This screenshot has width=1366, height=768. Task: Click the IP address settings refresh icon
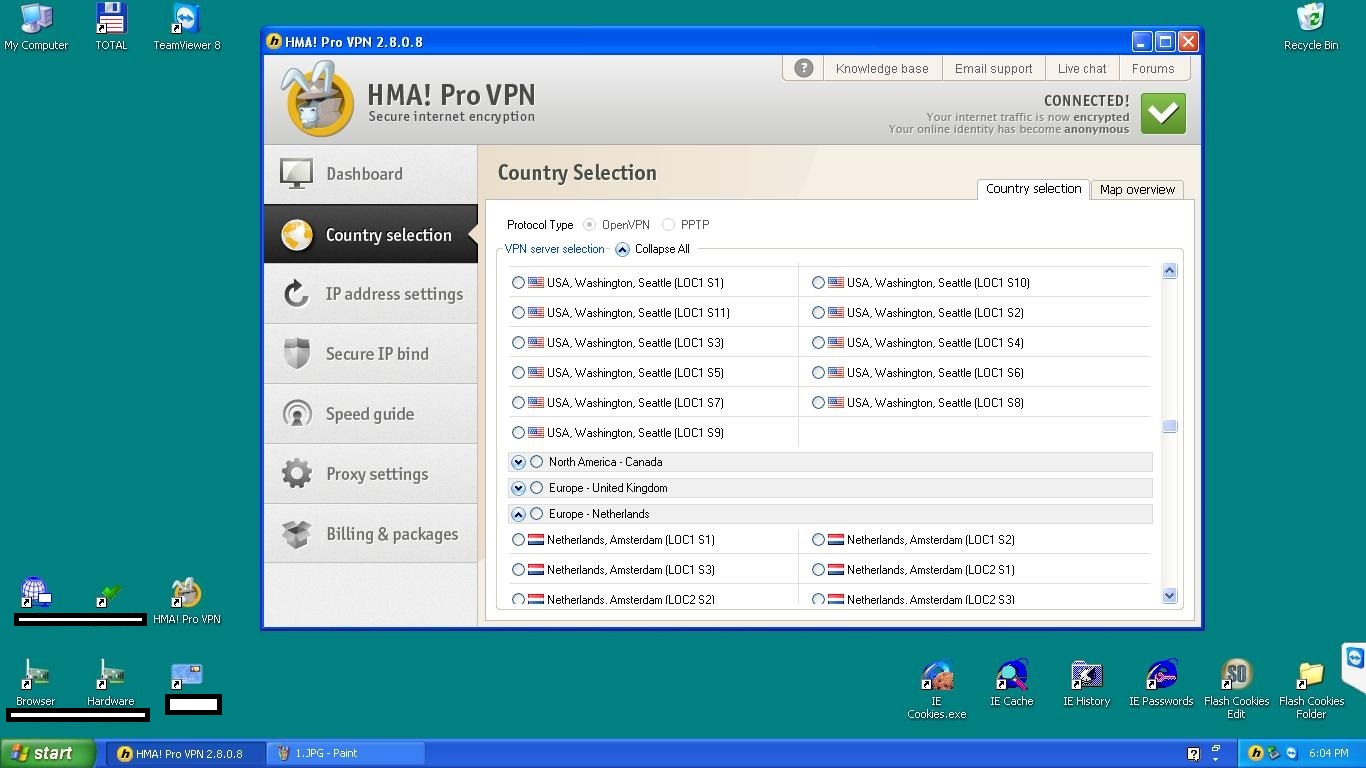coord(296,294)
